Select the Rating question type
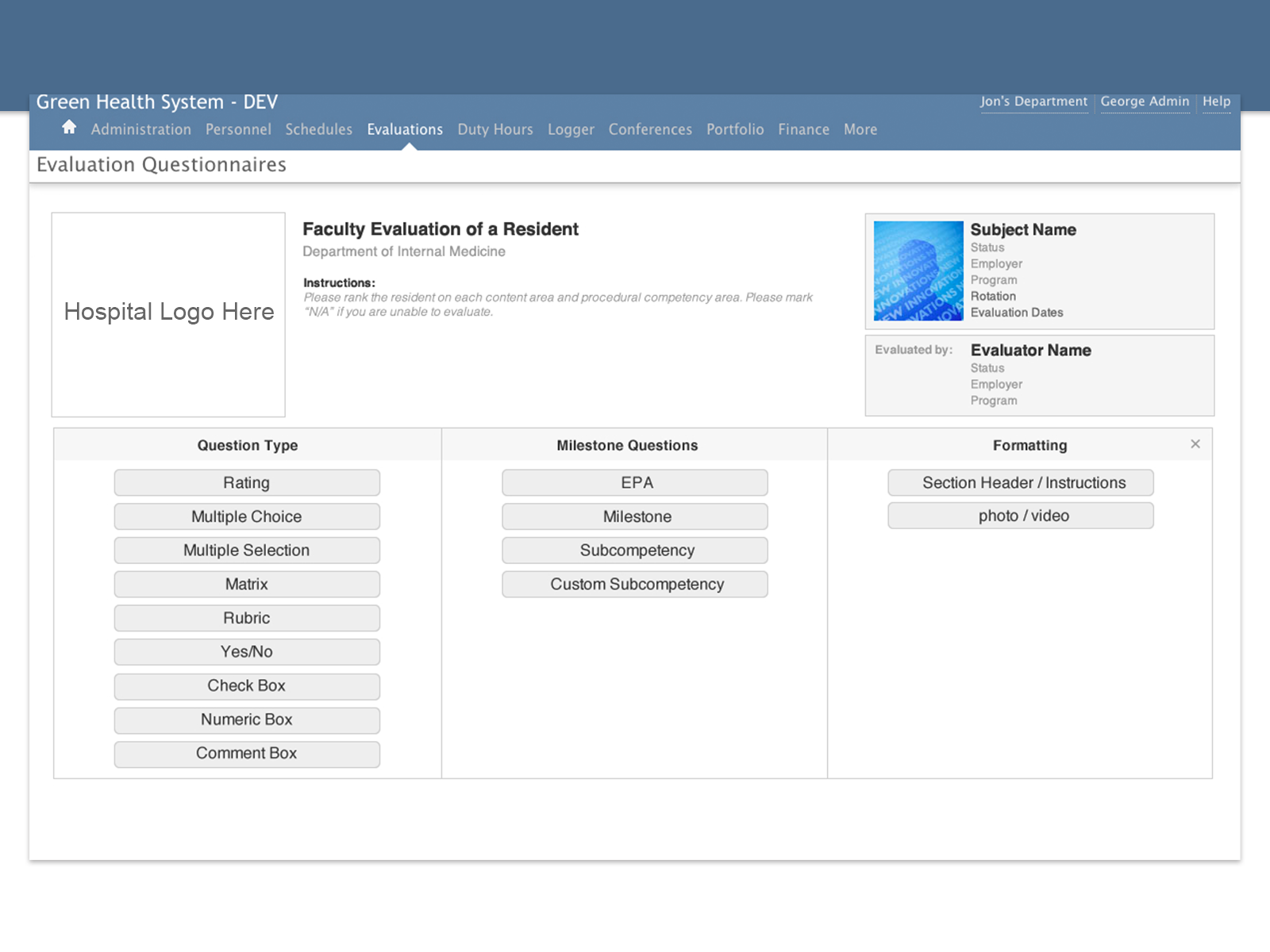This screenshot has width=1270, height=952. (x=247, y=482)
